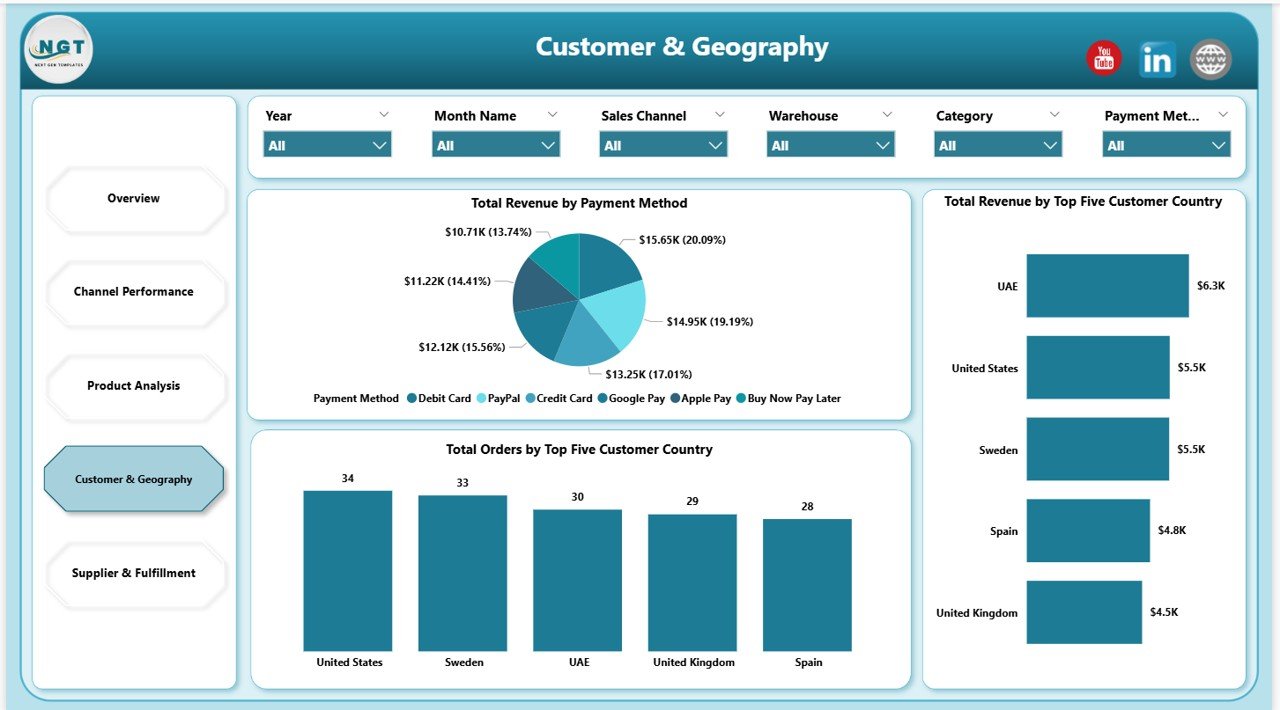The height and width of the screenshot is (710, 1280).
Task: Open the Warehouse filter dropdown
Action: [x=831, y=146]
